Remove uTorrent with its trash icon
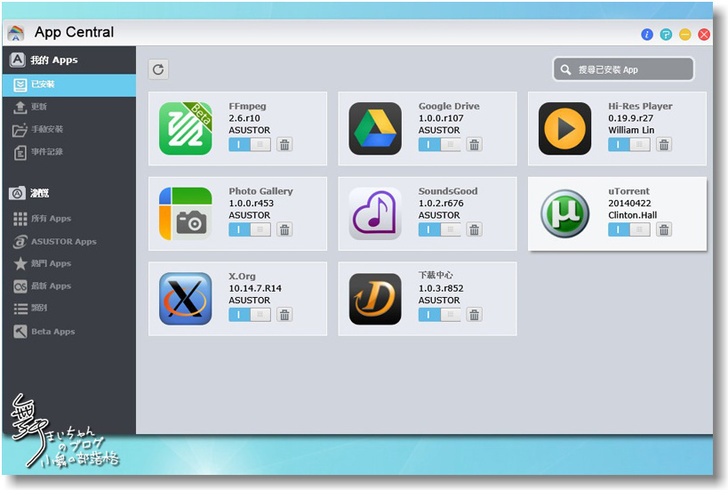Image resolution: width=728 pixels, height=490 pixels. [664, 229]
